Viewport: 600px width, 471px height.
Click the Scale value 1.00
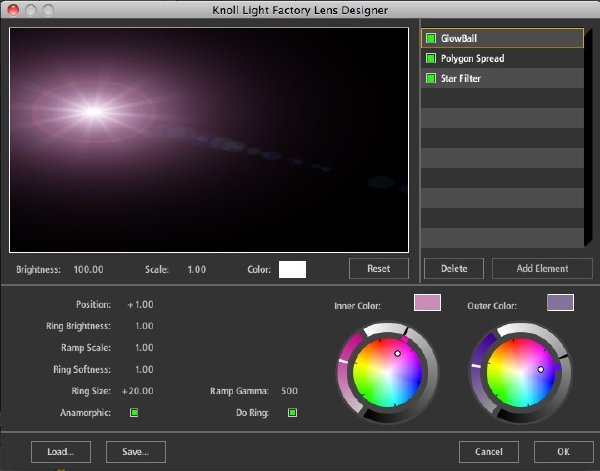pos(197,269)
